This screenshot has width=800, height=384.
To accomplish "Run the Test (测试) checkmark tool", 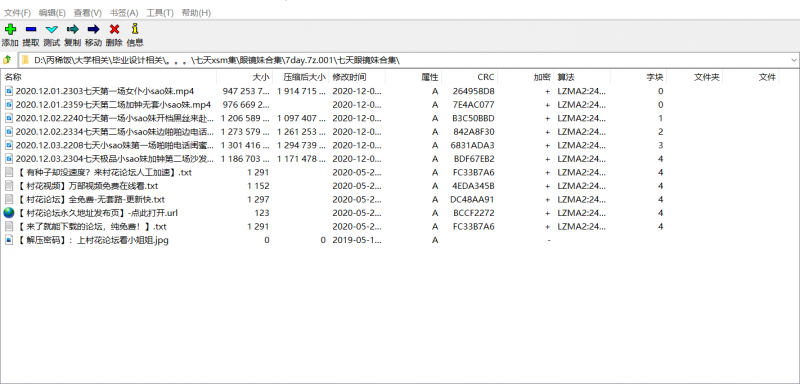I will [x=52, y=30].
